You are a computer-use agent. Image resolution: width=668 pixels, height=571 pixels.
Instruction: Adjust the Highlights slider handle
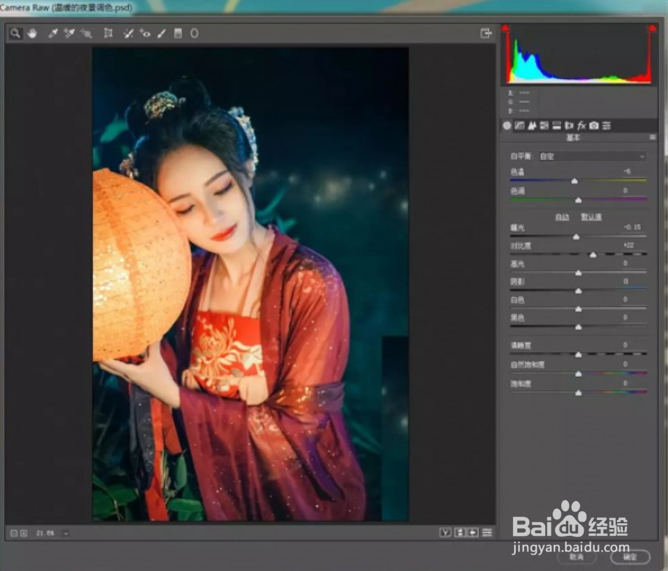pos(578,273)
